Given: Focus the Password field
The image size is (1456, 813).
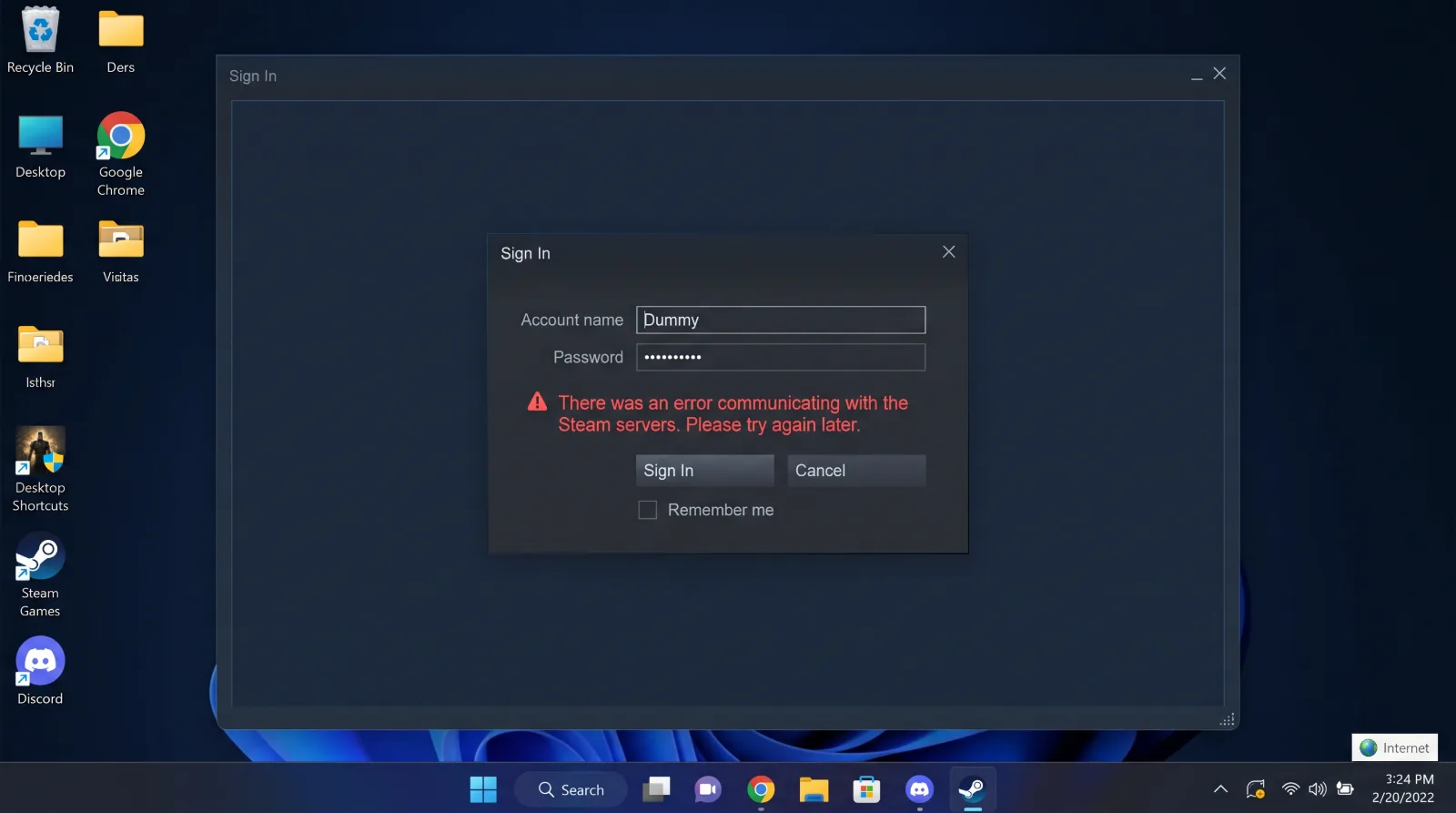Looking at the screenshot, I should (781, 357).
